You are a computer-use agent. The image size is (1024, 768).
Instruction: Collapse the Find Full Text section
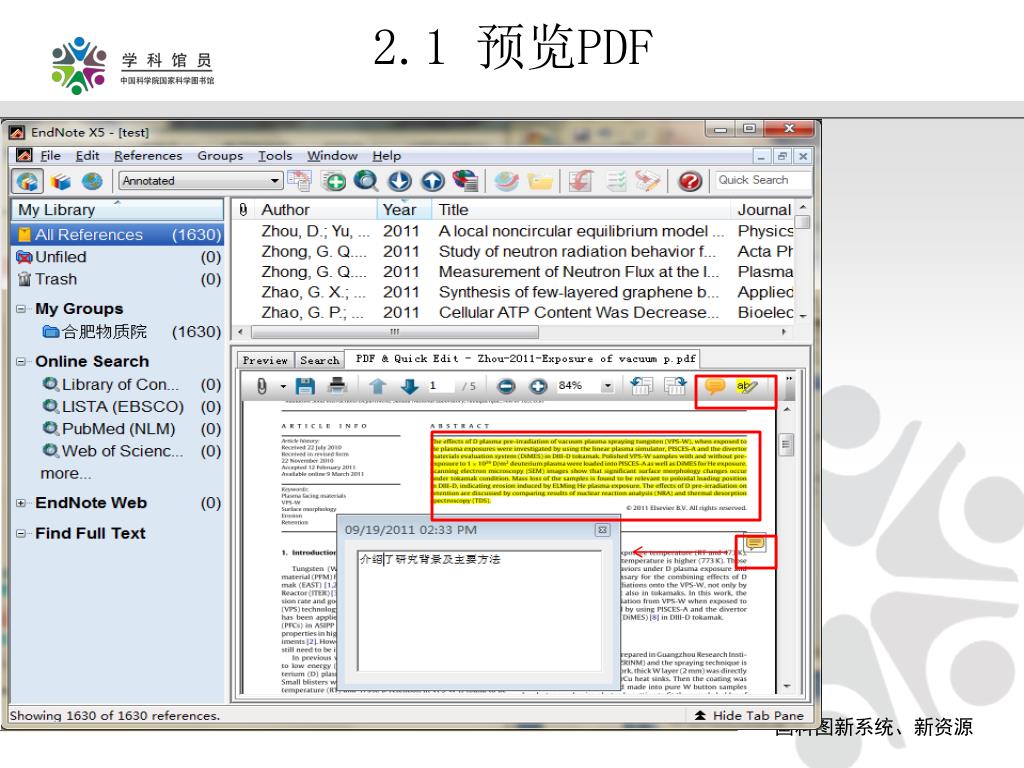[21, 534]
